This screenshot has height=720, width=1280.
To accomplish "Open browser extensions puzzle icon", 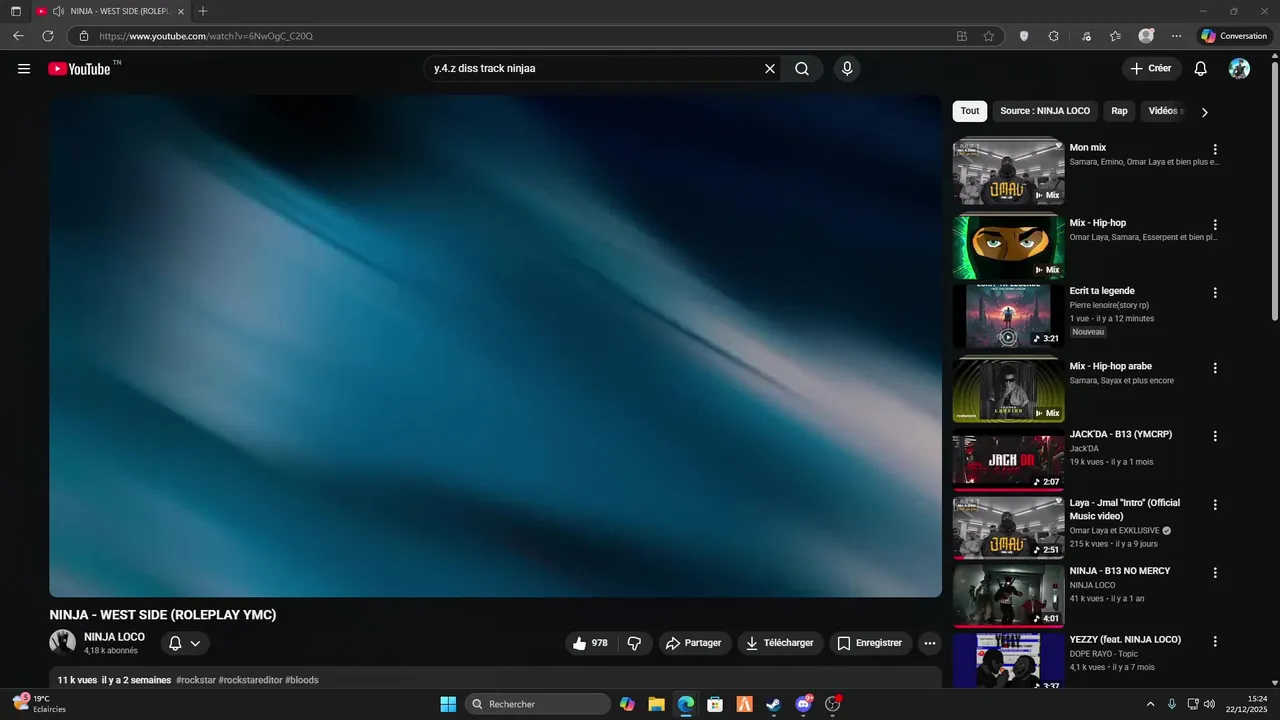I will click(1053, 36).
